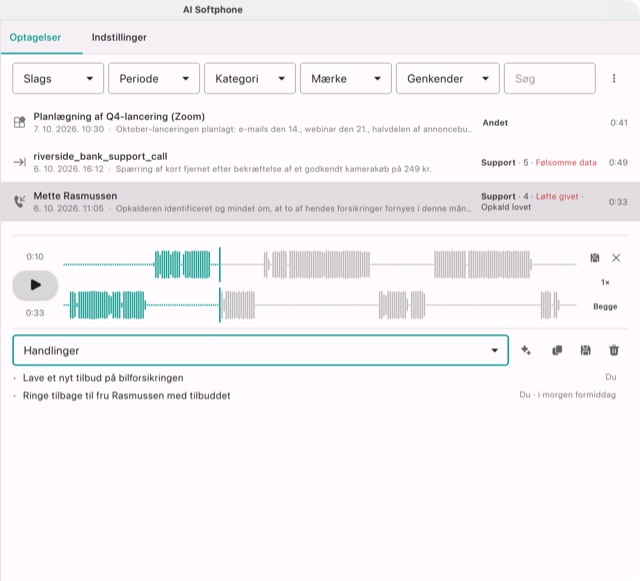This screenshot has width=640, height=581.
Task: Open the Genkender filter dropdown
Action: [448, 78]
